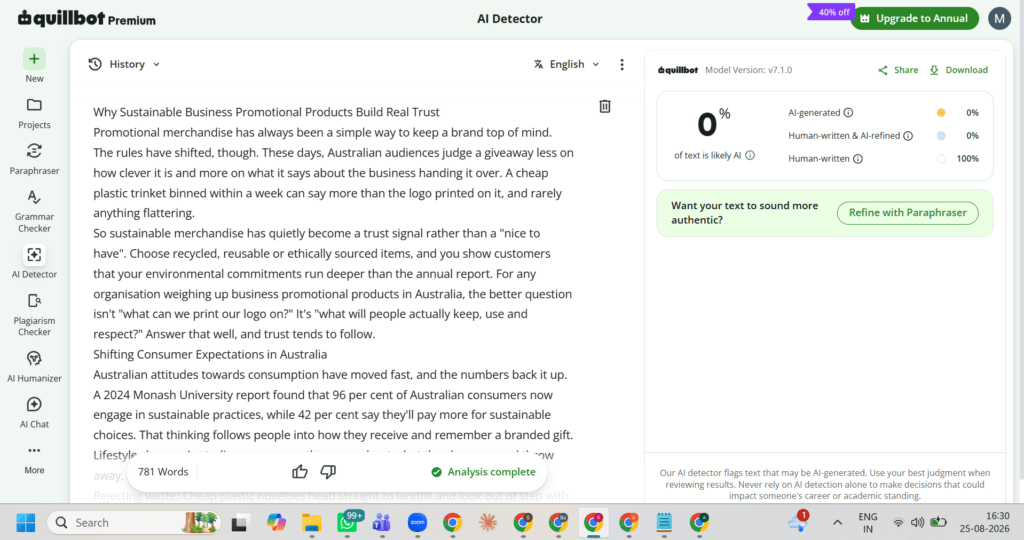1024x540 pixels.
Task: Open the Plagiarism Checker tool
Action: tap(34, 301)
